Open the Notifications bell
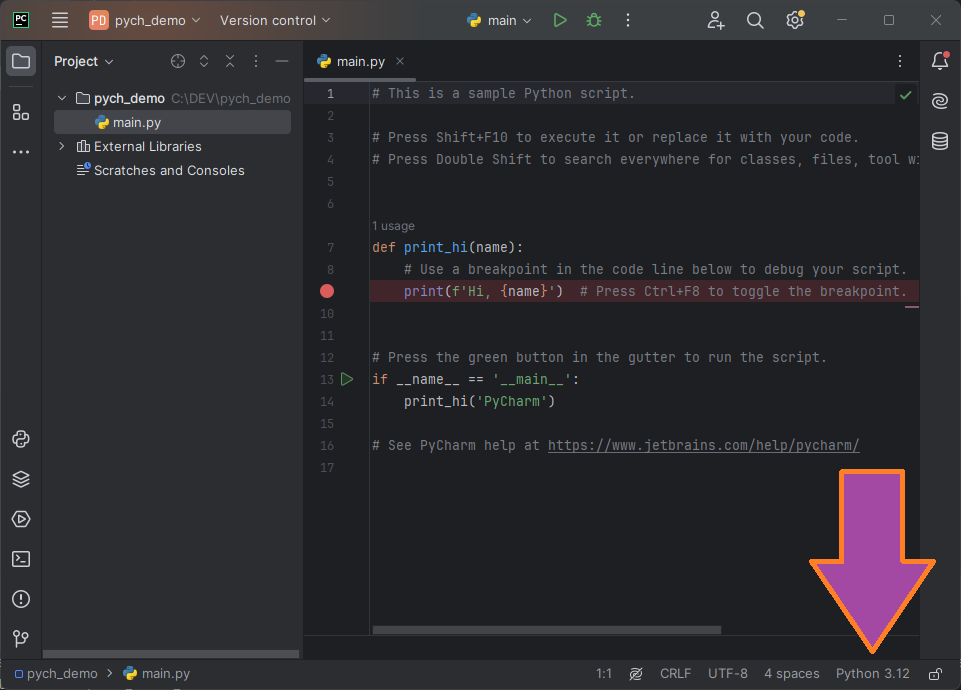 (x=940, y=61)
